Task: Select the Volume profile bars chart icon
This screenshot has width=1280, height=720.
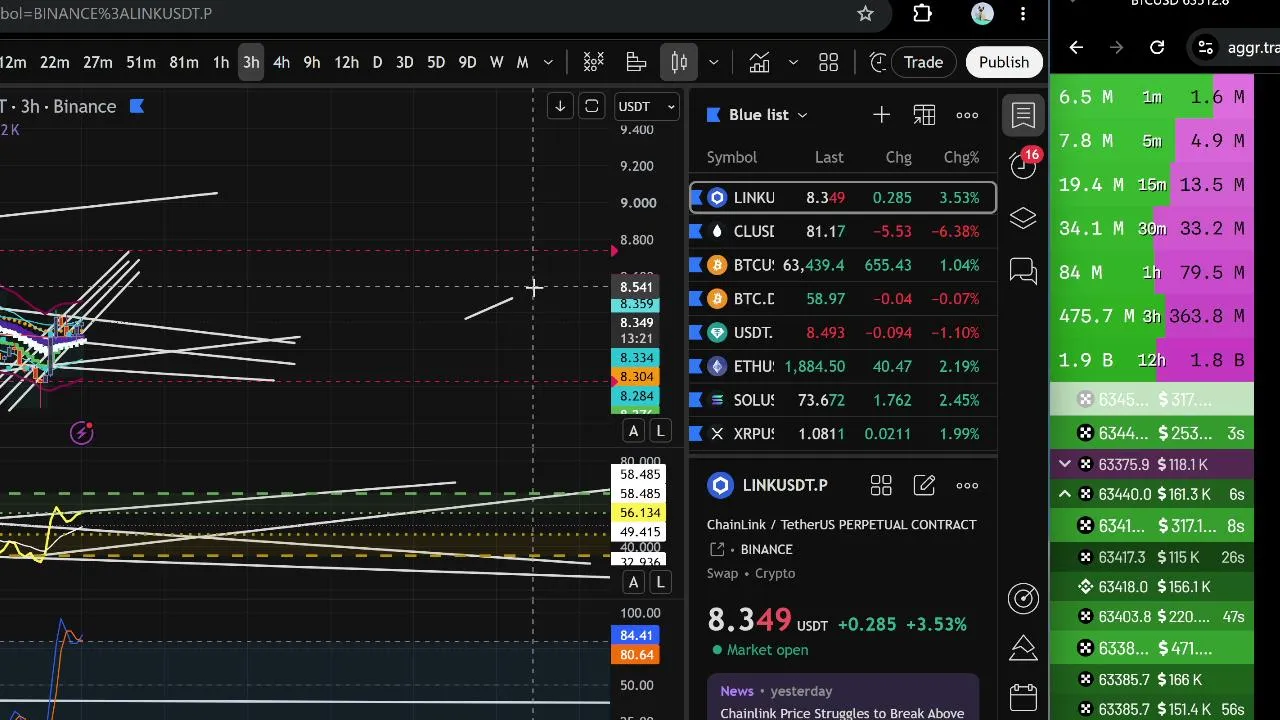Action: (x=636, y=62)
